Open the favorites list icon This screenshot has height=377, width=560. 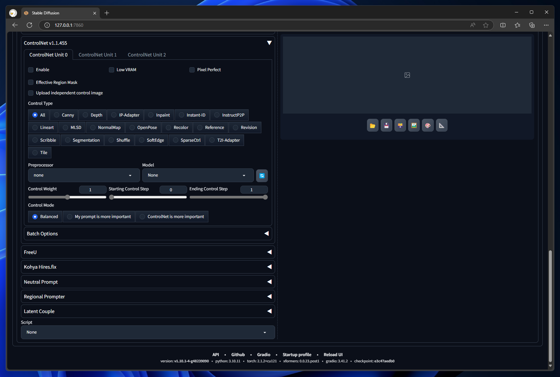coord(518,25)
